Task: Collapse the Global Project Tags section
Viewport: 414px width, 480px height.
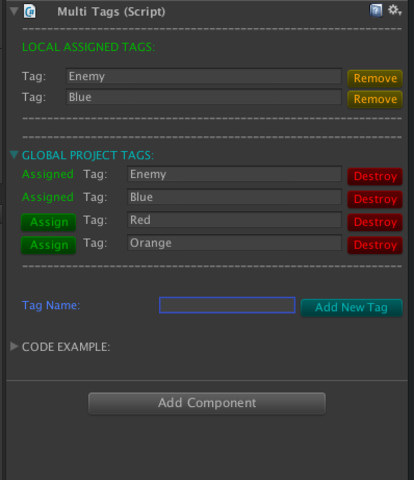Action: 14,155
